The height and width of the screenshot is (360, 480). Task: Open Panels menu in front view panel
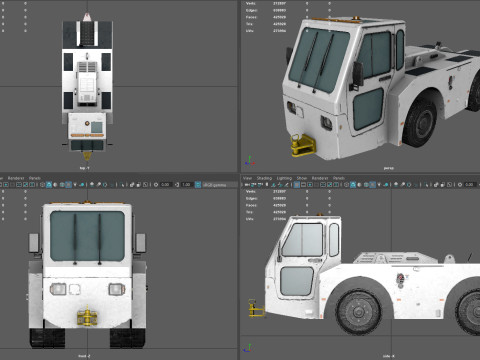coord(34,178)
